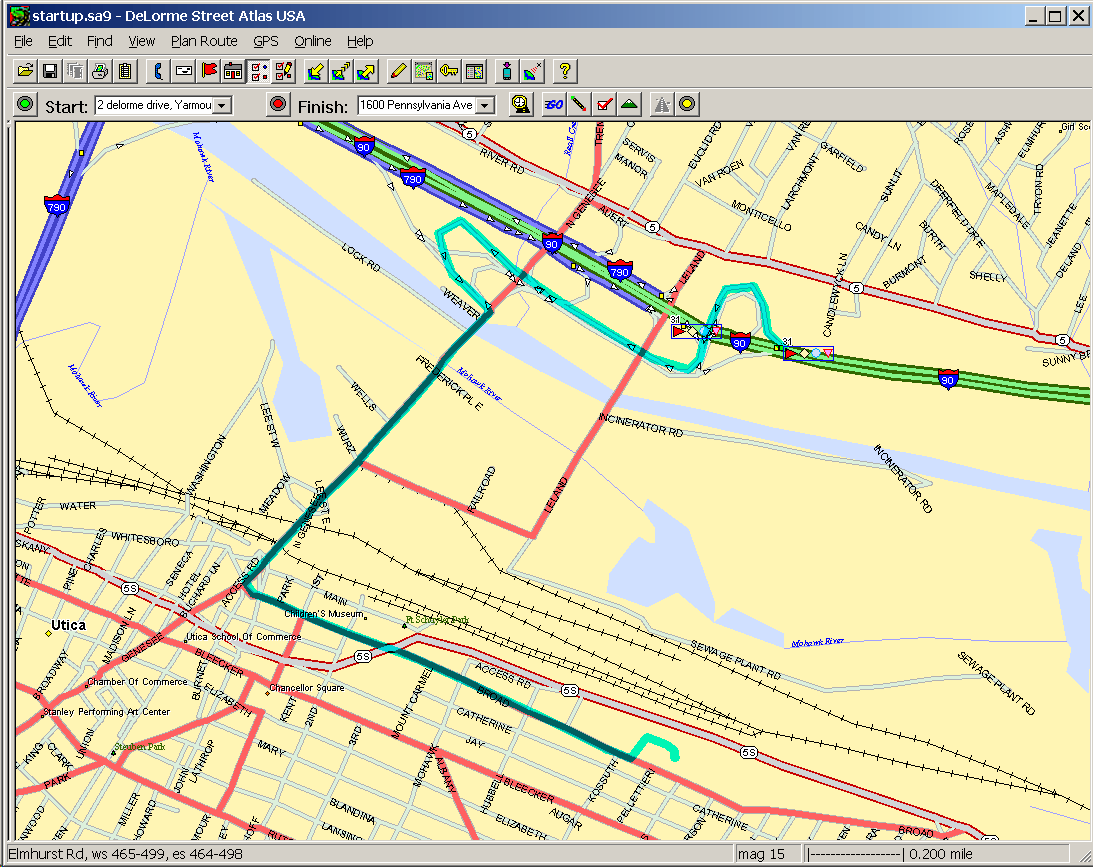
Task: Click the yellow arrow pointing down-left map icon
Action: [316, 71]
